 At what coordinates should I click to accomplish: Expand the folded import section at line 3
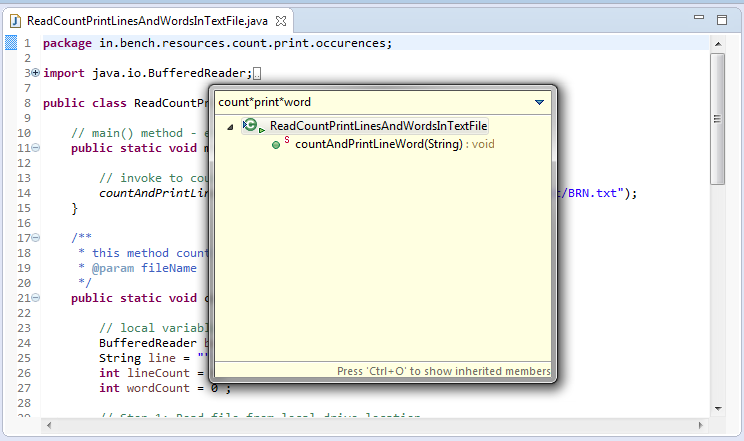(36, 73)
